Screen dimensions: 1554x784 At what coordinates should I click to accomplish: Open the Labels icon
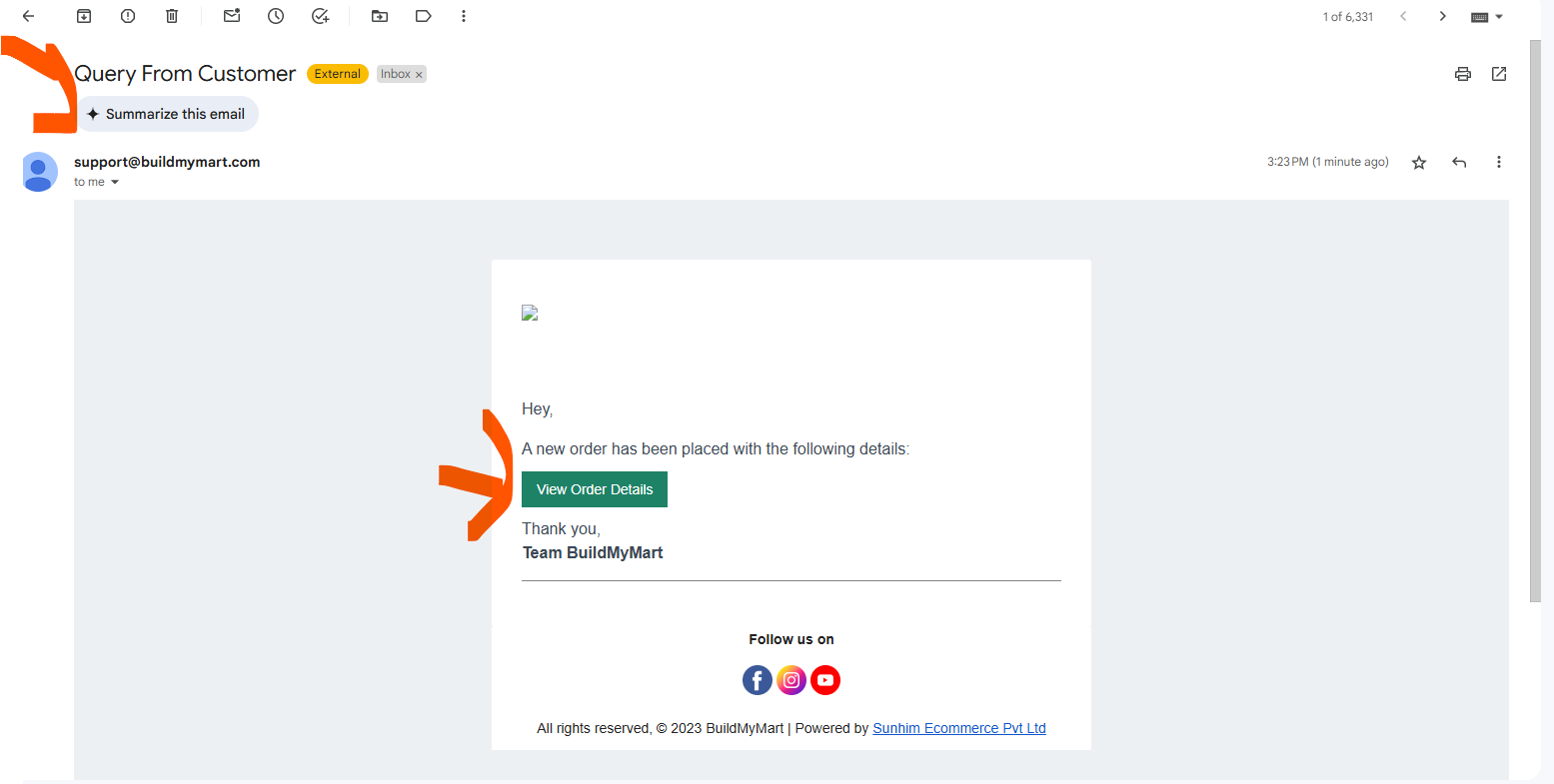pyautogui.click(x=424, y=16)
